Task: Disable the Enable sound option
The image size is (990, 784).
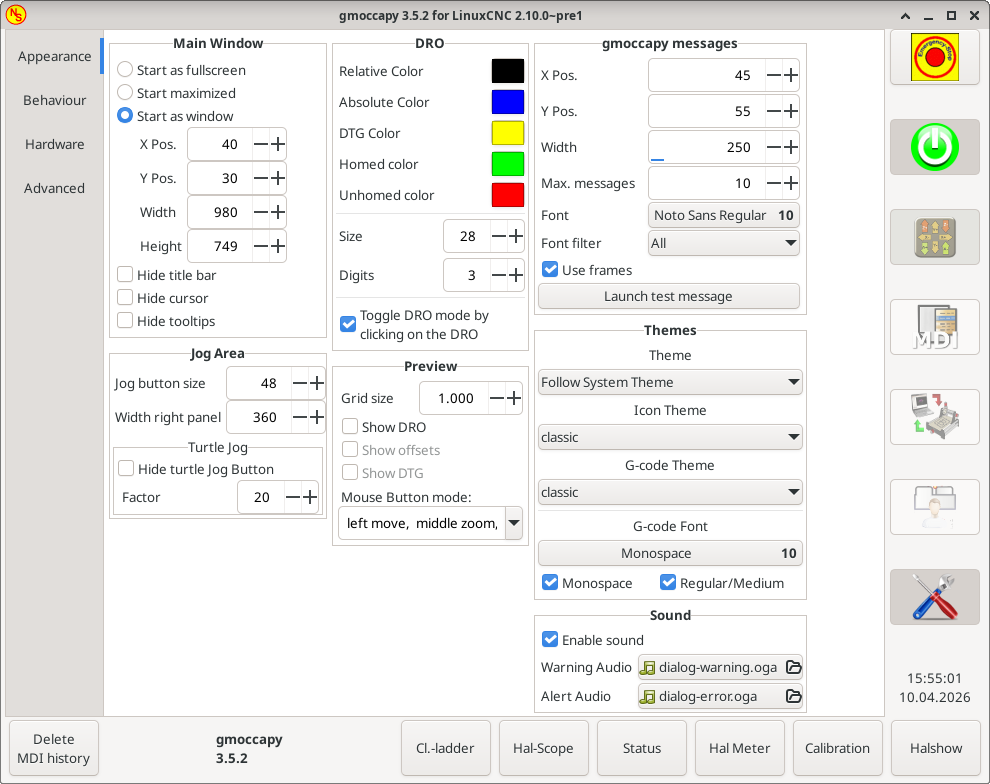Action: pos(550,640)
